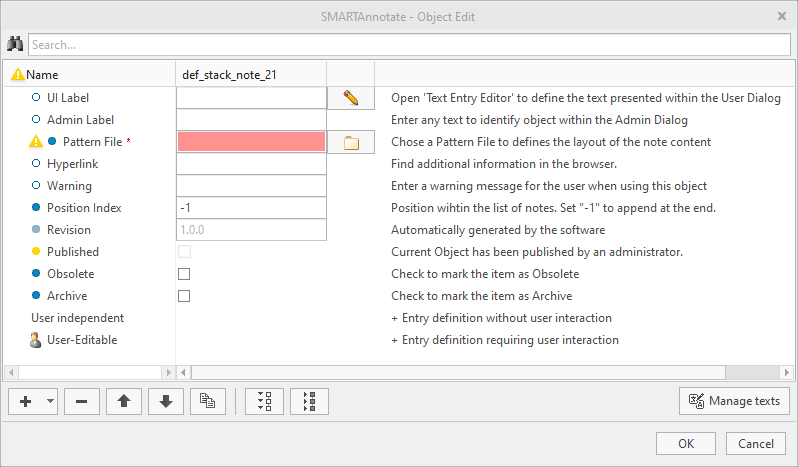Image resolution: width=798 pixels, height=467 pixels.
Task: Click the expand all tree icon
Action: (264, 401)
